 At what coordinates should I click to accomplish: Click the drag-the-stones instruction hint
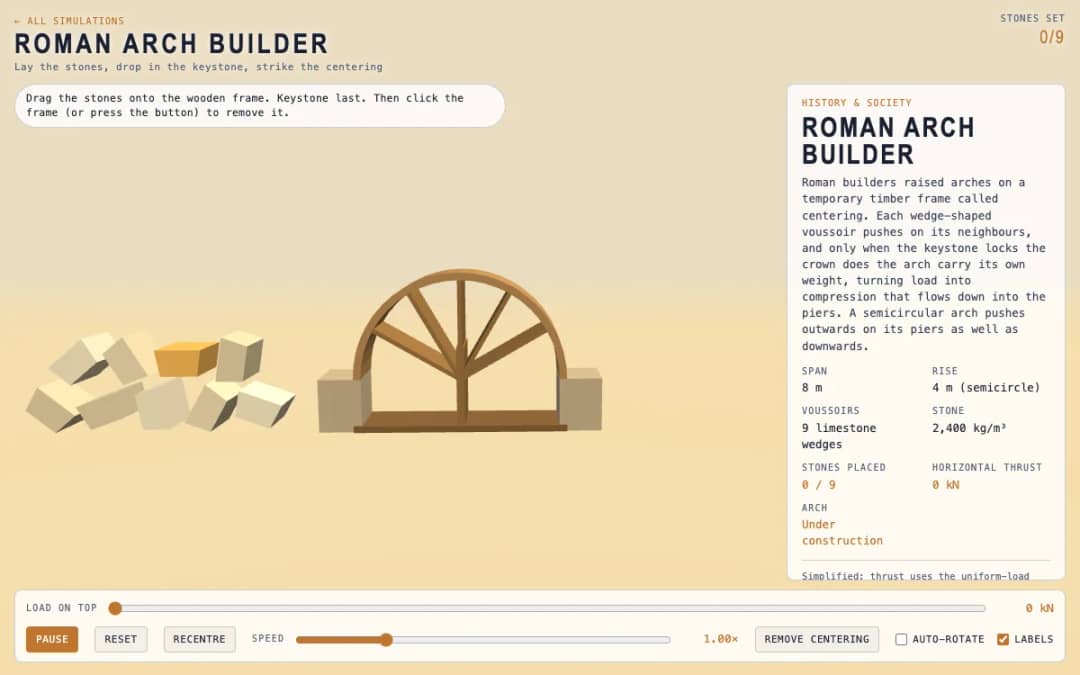pyautogui.click(x=260, y=105)
